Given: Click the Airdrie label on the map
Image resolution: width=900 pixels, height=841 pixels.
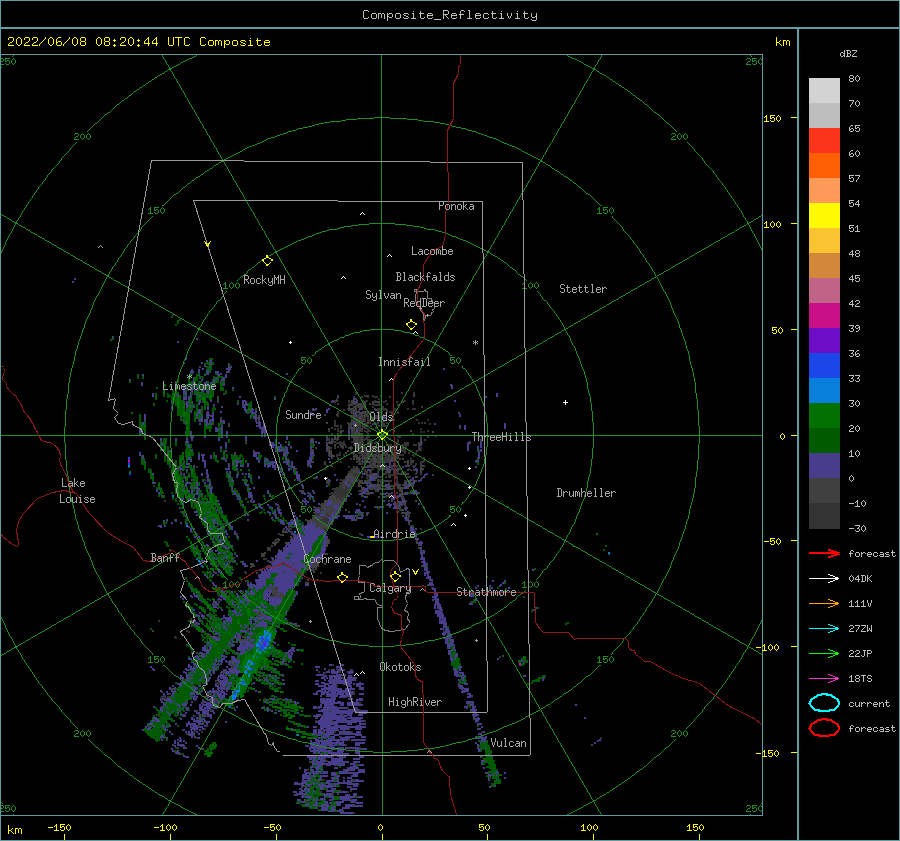Looking at the screenshot, I should pos(394,534).
